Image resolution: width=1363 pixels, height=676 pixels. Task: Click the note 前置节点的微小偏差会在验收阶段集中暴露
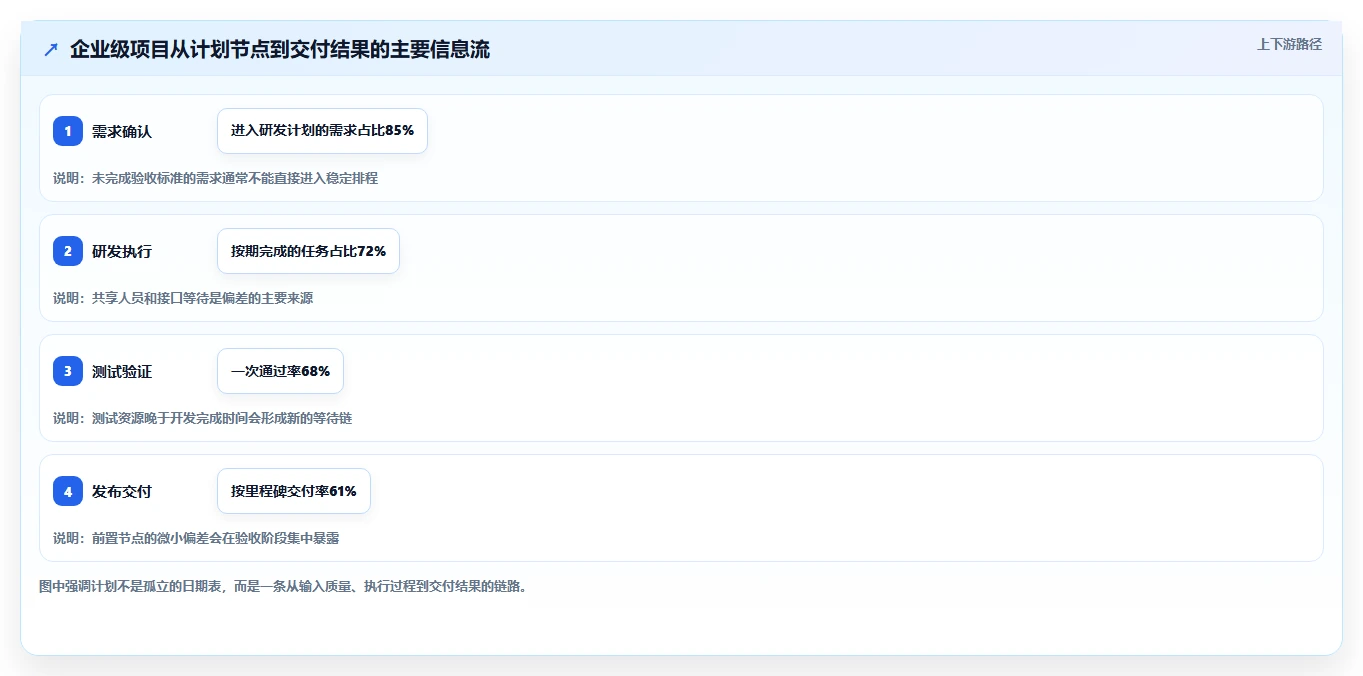(215, 538)
